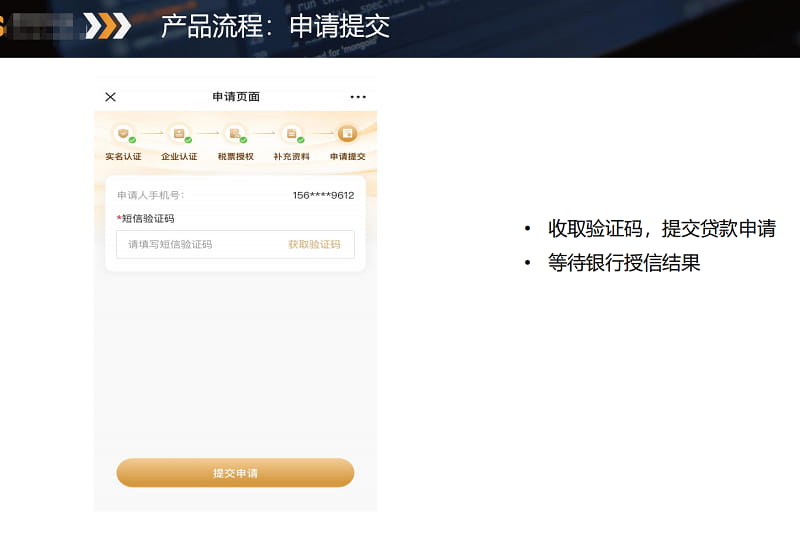
Task: Select the 补充资料 step icon
Action: click(x=291, y=133)
